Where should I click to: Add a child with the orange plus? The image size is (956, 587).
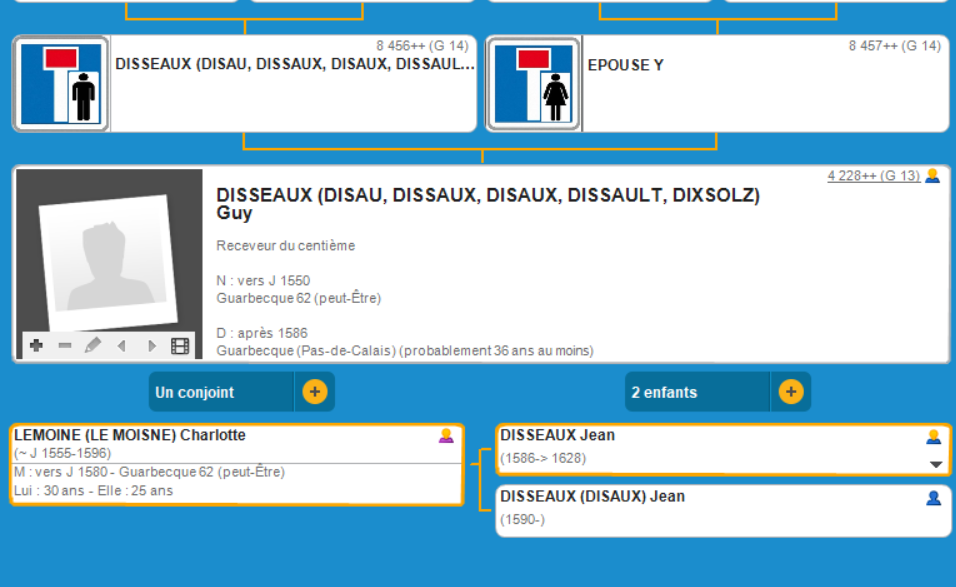[791, 392]
